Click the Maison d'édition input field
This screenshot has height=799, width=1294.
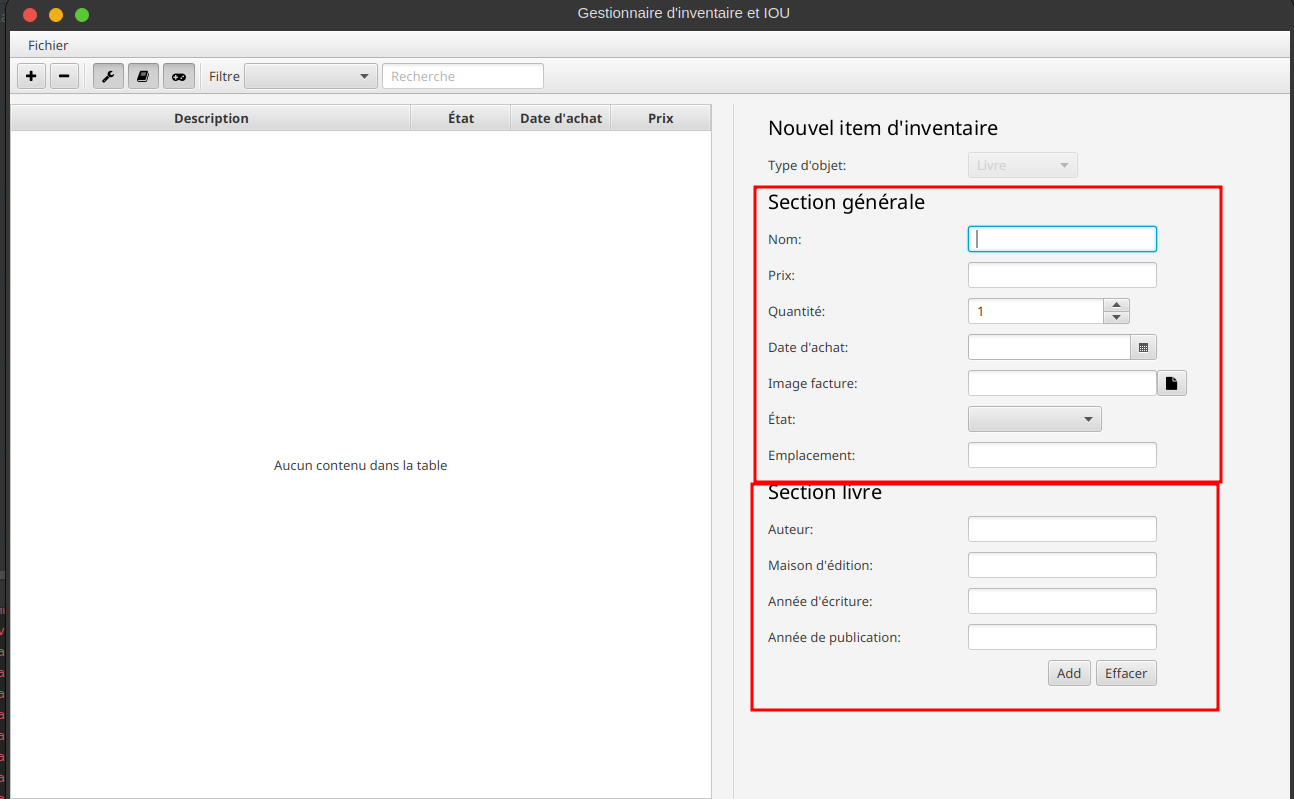click(x=1062, y=565)
